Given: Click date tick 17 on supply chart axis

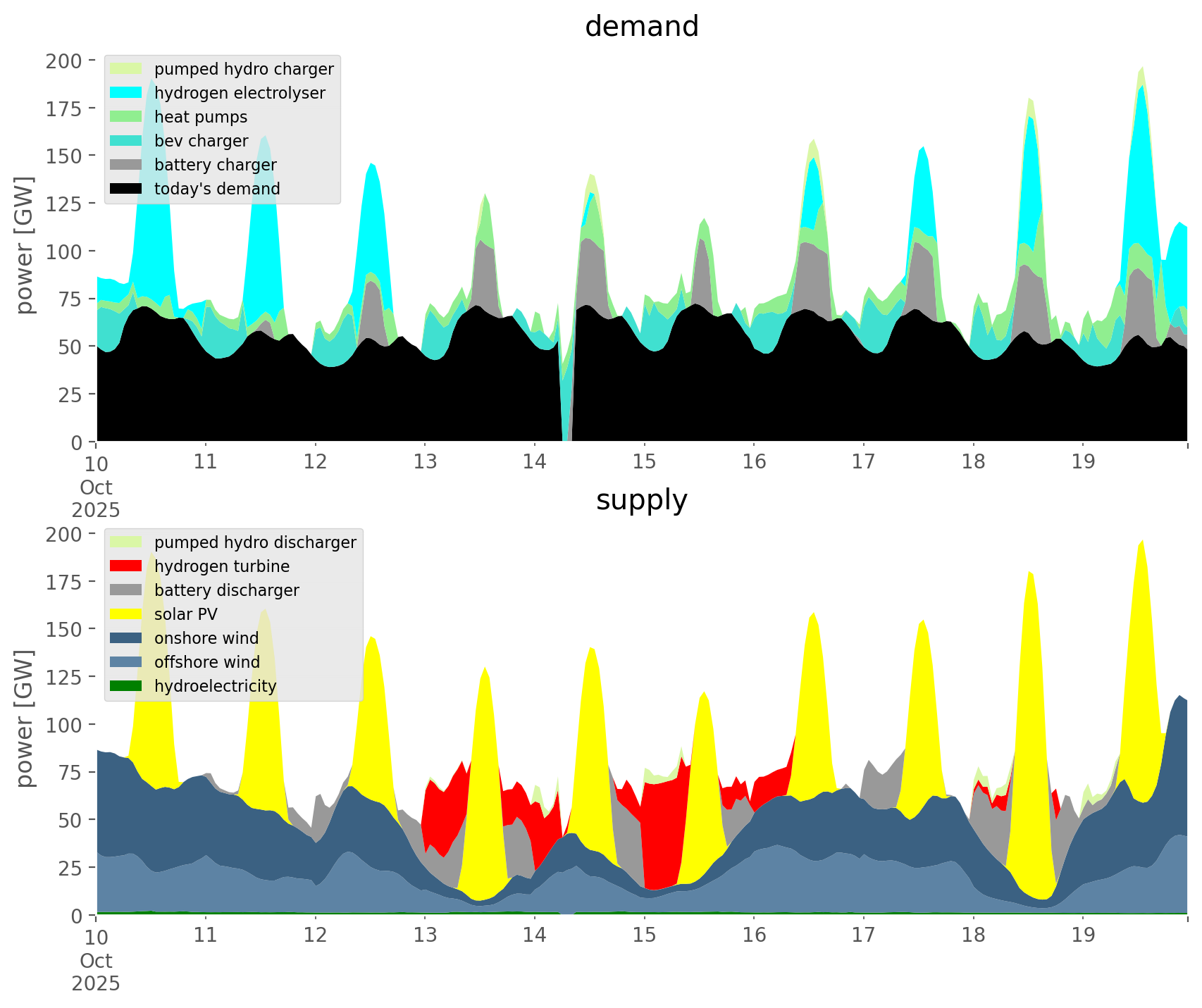Looking at the screenshot, I should [x=863, y=936].
